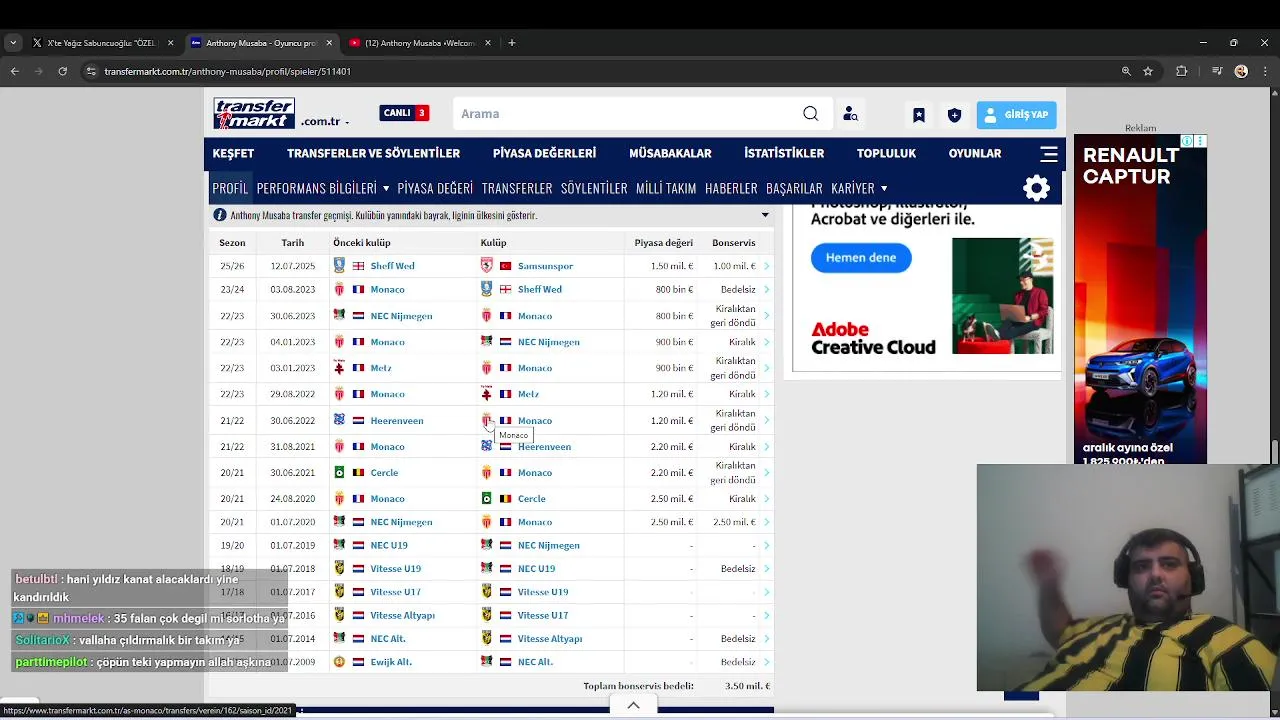
Task: Click Hemen dene in Adobe ad
Action: point(861,257)
